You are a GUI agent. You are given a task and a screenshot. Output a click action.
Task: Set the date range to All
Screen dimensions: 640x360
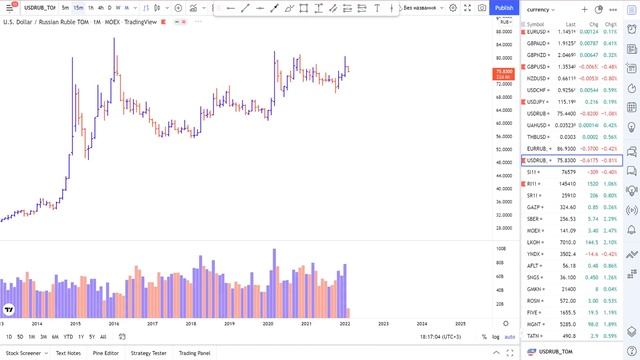[103, 337]
